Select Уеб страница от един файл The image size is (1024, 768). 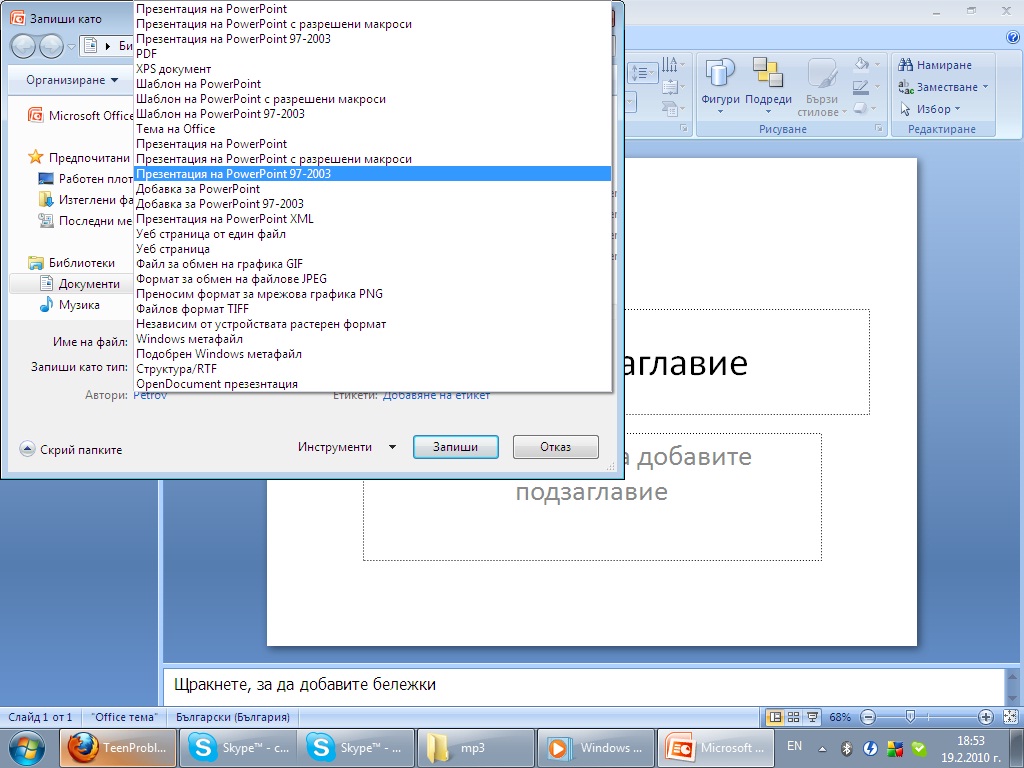point(372,234)
